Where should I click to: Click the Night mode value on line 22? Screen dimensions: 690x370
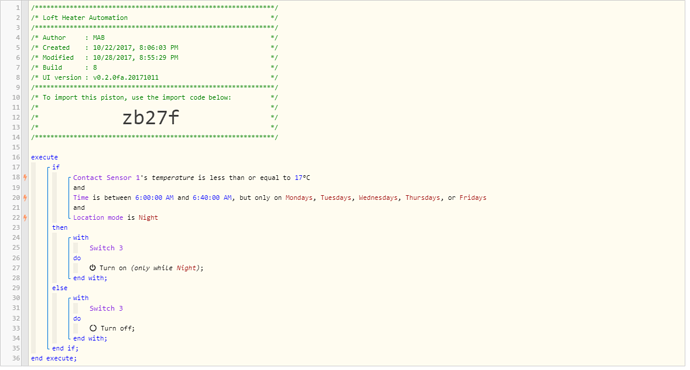click(x=148, y=217)
